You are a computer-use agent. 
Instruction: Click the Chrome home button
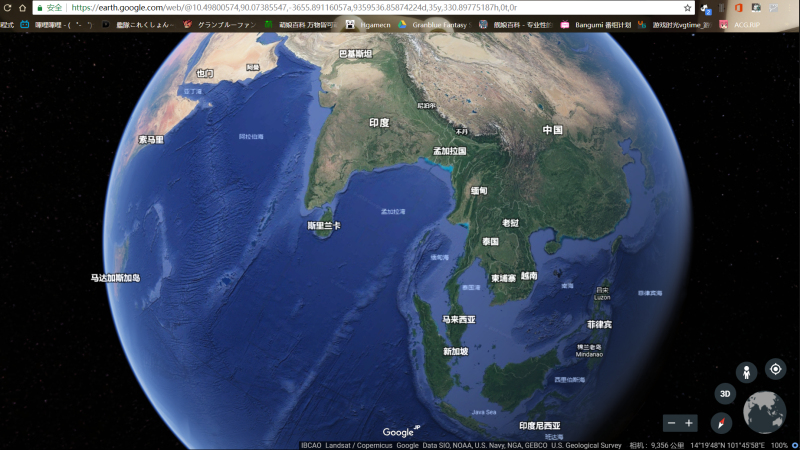click(22, 7)
